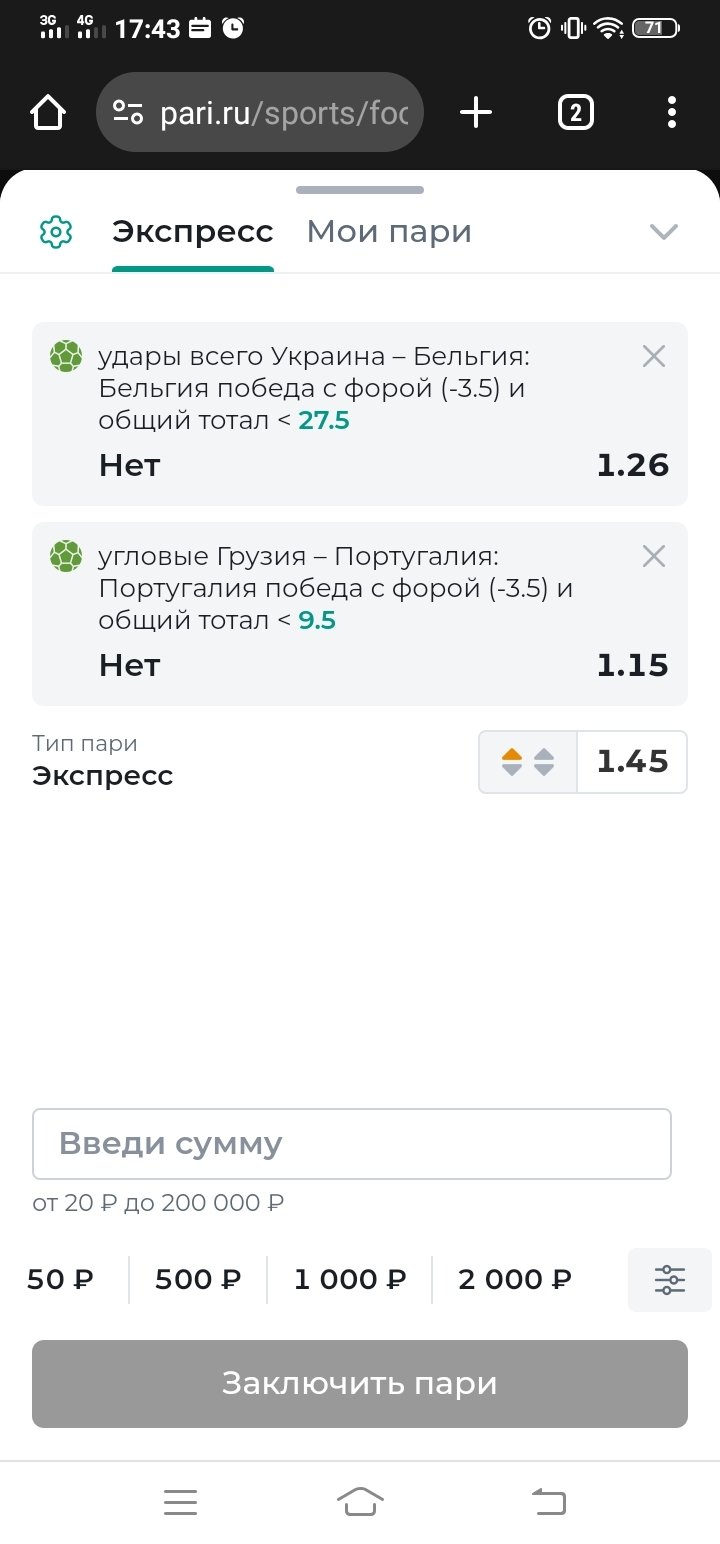Tap the browser home icon
This screenshot has height=1544, width=720.
(x=48, y=113)
